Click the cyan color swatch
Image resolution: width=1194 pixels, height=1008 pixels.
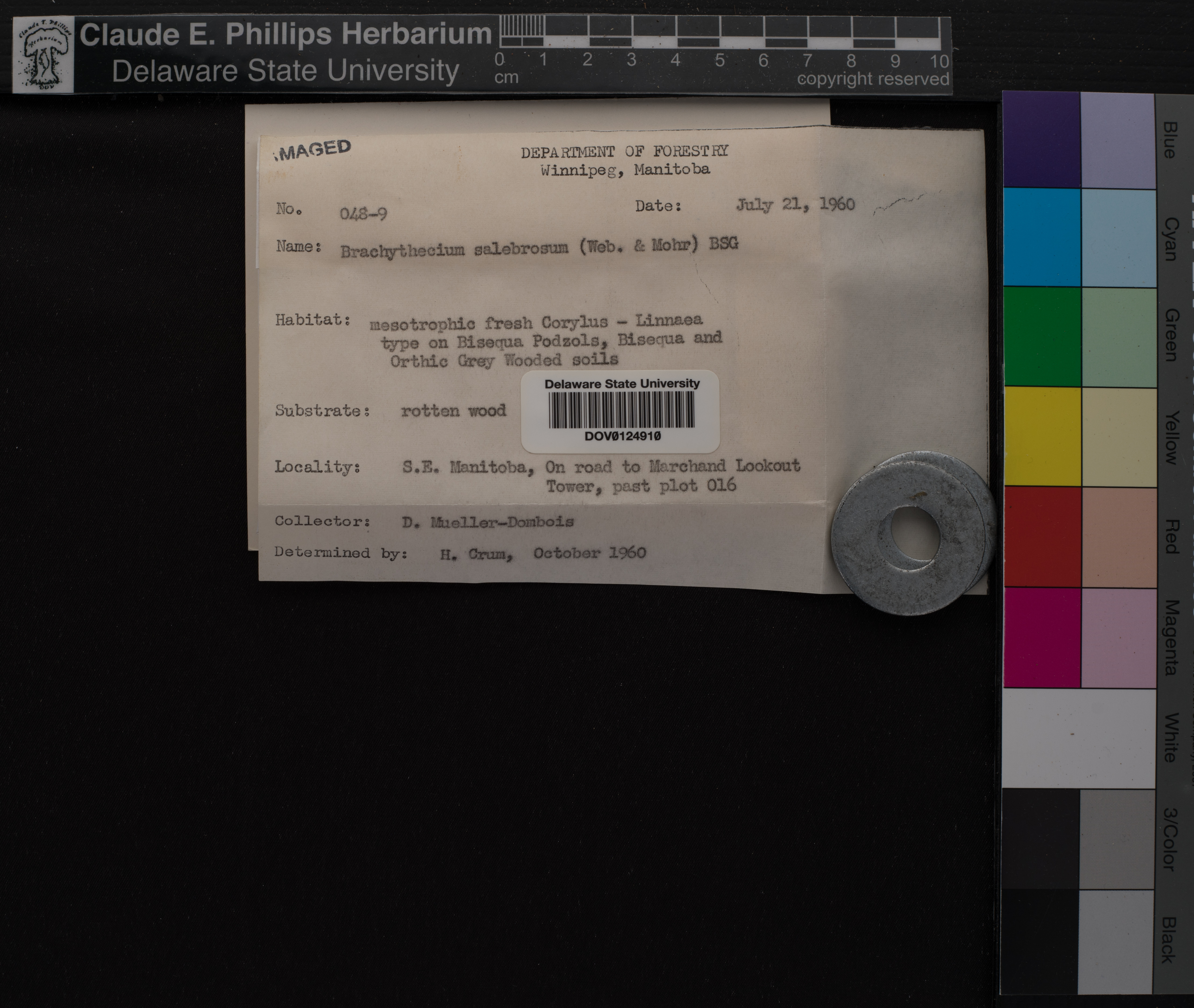pyautogui.click(x=1041, y=237)
